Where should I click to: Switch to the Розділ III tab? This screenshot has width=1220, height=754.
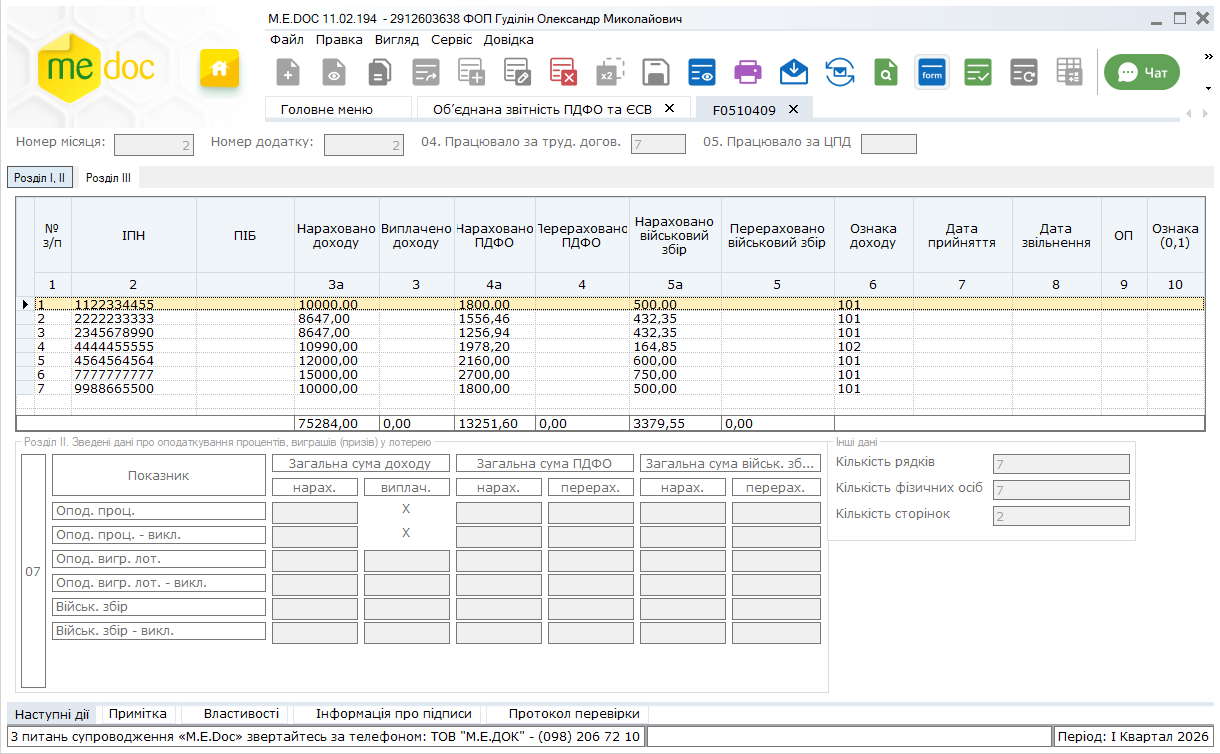pyautogui.click(x=108, y=178)
